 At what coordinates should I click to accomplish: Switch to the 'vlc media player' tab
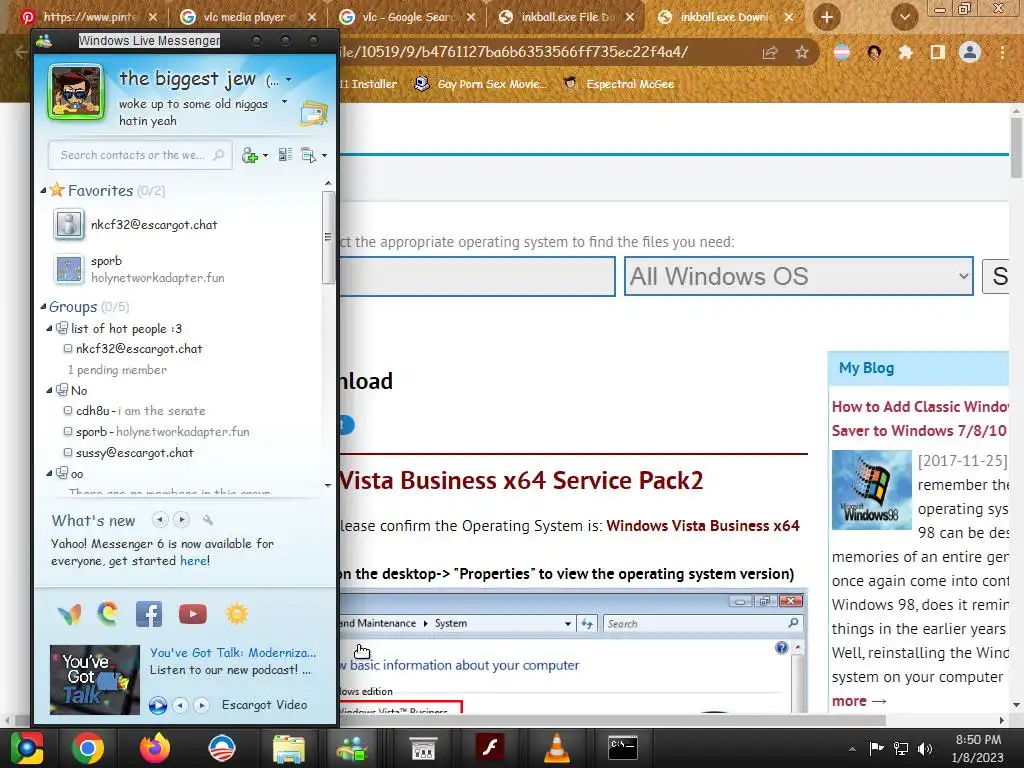(248, 17)
